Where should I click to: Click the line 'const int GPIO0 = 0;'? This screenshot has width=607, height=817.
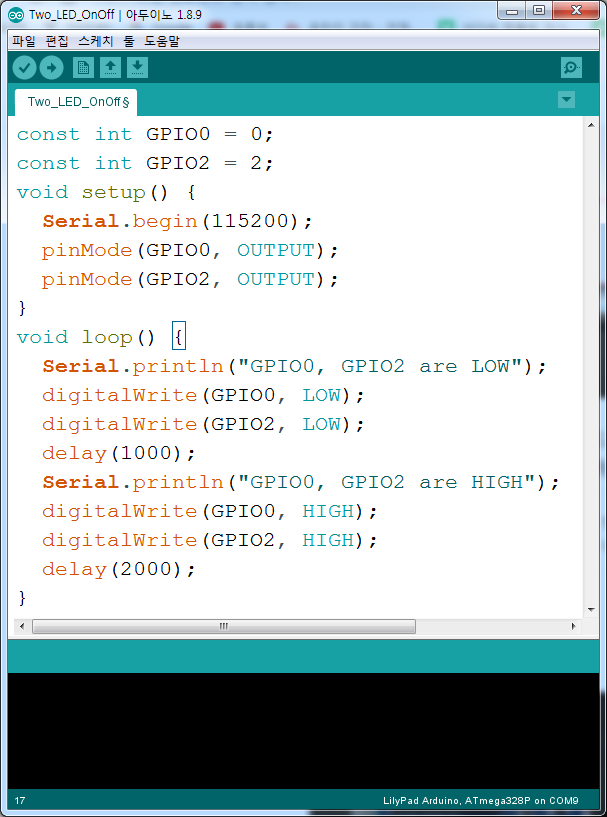point(145,135)
